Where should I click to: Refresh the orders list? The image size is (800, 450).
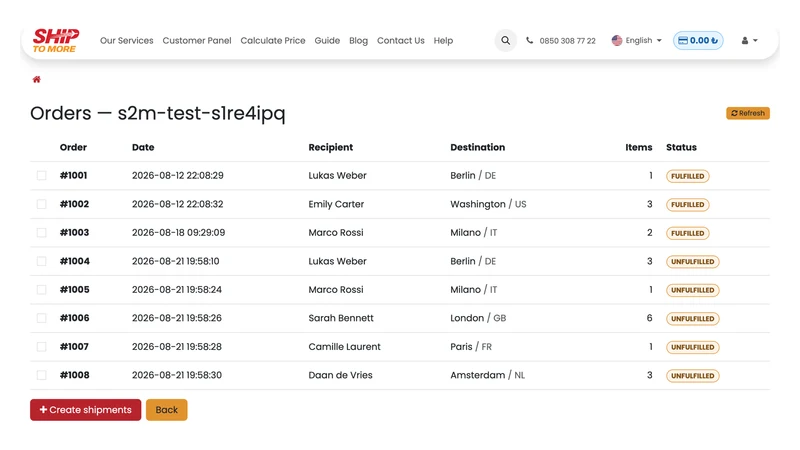click(748, 113)
